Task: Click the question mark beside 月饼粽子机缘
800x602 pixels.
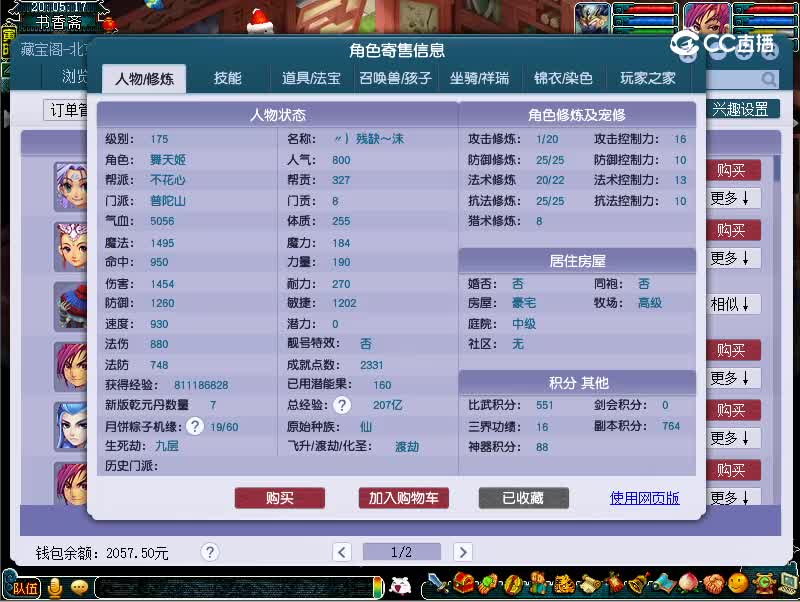Action: pyautogui.click(x=195, y=426)
